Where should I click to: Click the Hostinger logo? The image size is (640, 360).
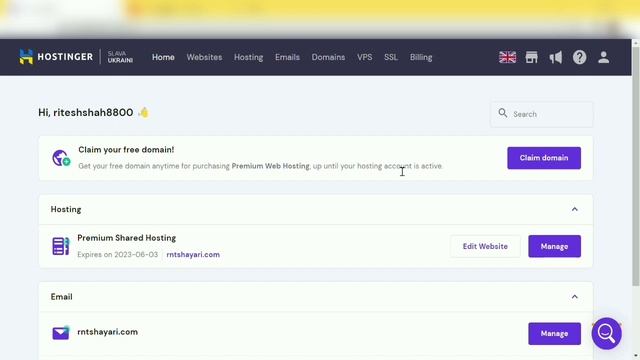pyautogui.click(x=56, y=57)
